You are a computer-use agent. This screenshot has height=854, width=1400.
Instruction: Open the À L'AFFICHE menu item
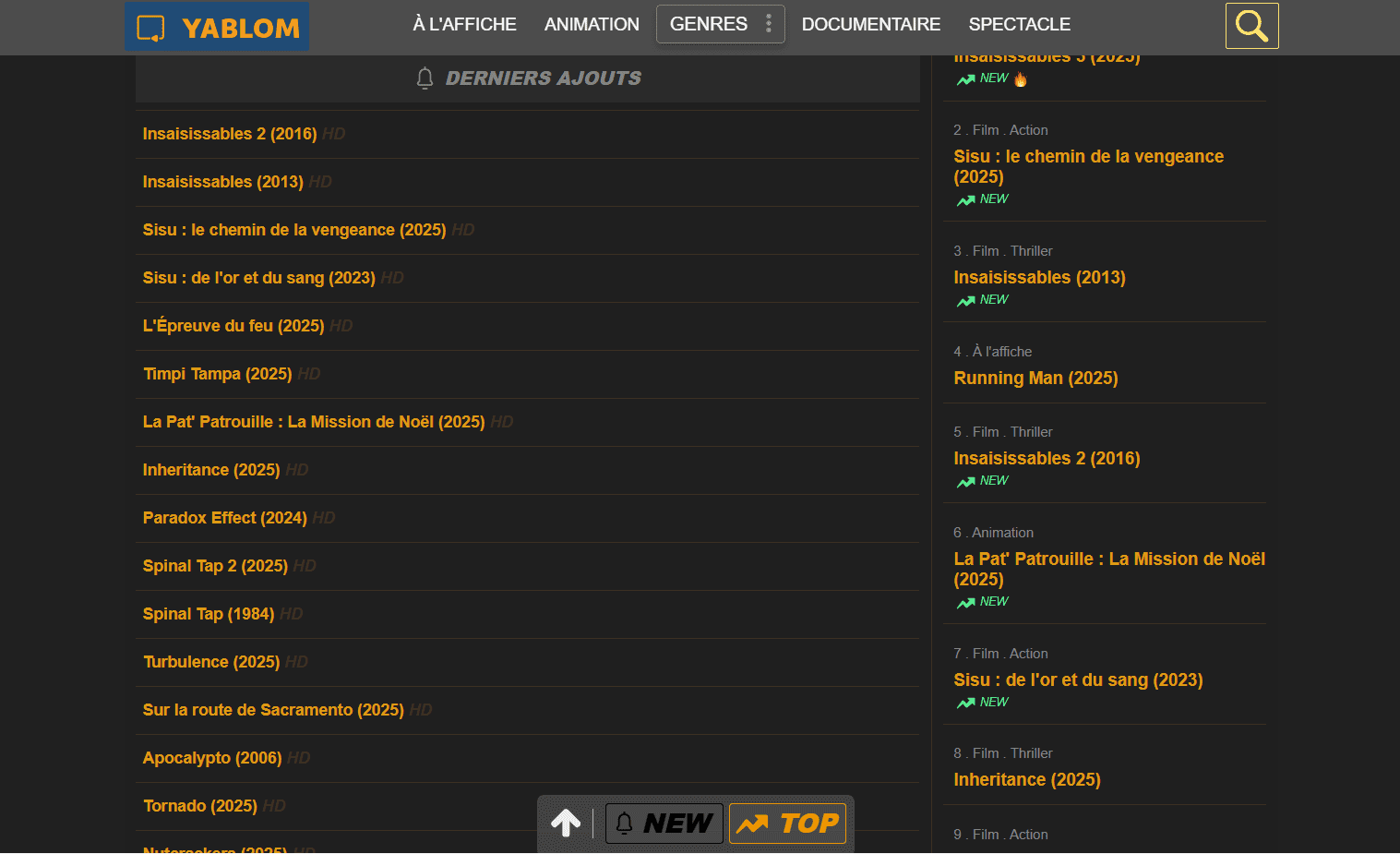click(464, 24)
